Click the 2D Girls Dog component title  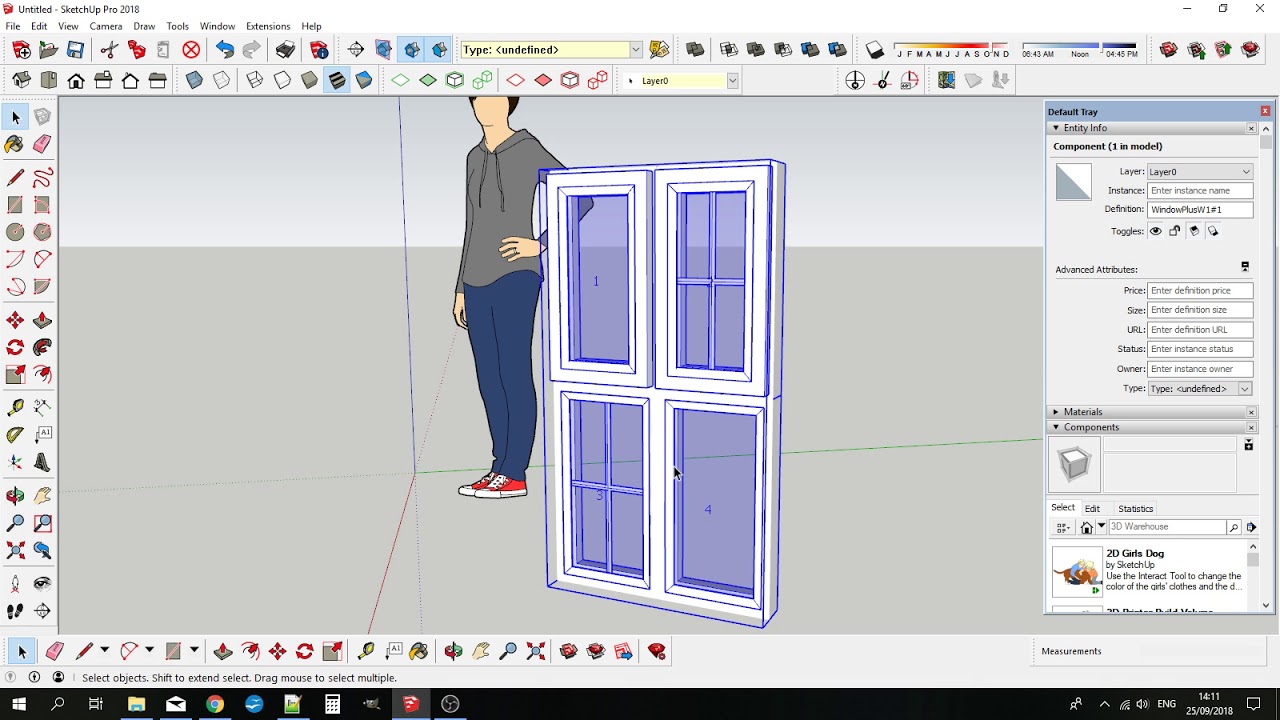pos(1135,553)
